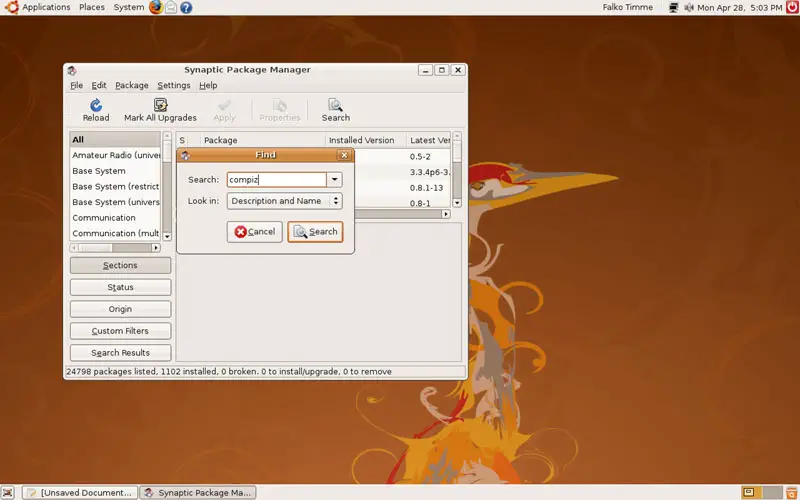
Task: Open the Help menu
Action: 208,85
